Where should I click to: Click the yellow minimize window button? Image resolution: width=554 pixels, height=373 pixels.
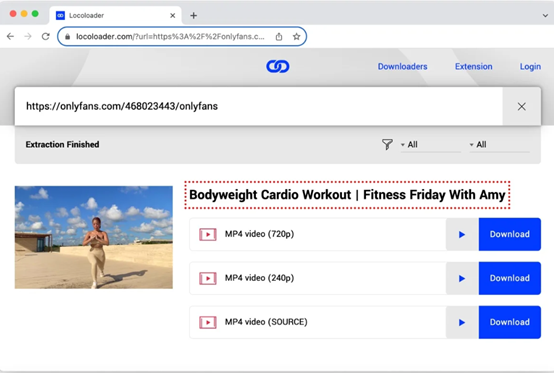pyautogui.click(x=24, y=13)
